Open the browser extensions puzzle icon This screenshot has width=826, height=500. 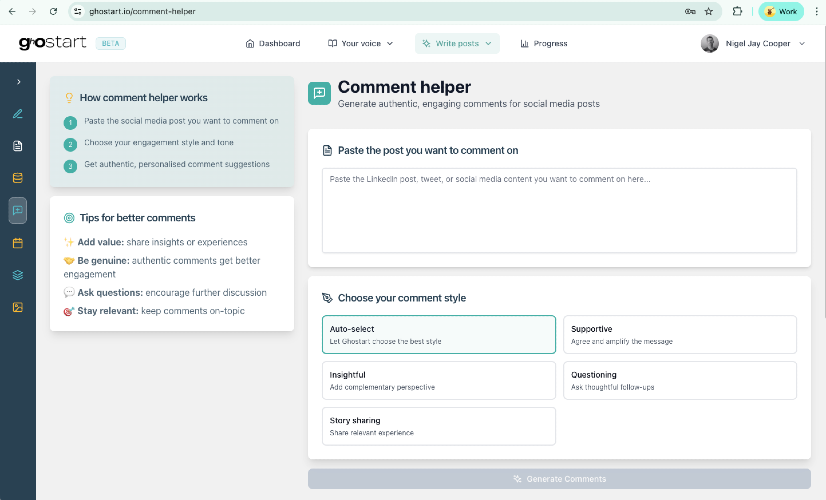click(738, 11)
